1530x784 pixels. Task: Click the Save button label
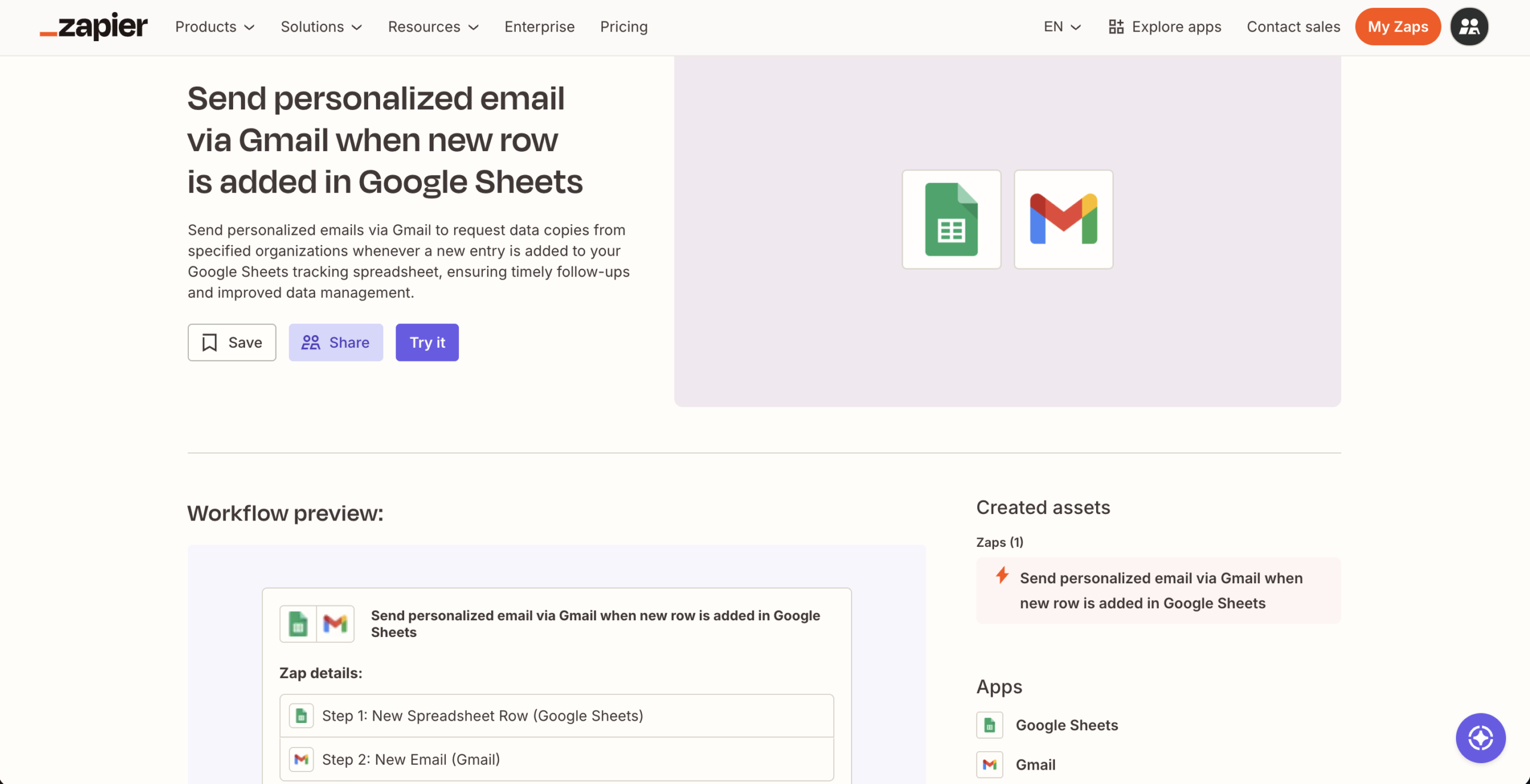pos(245,342)
